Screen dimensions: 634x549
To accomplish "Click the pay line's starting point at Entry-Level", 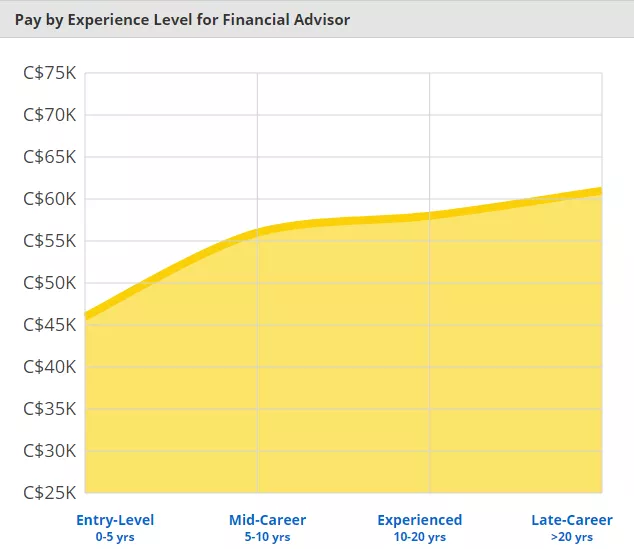I will (86, 315).
